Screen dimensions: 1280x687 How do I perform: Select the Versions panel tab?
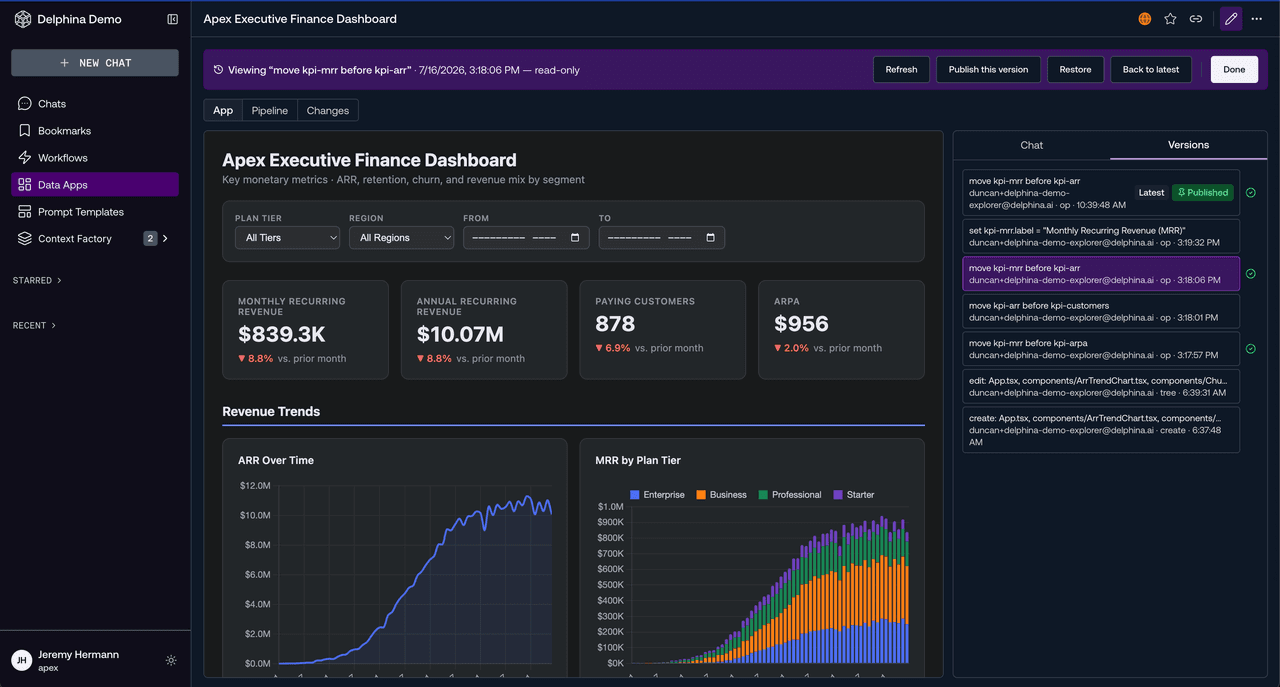click(x=1189, y=145)
